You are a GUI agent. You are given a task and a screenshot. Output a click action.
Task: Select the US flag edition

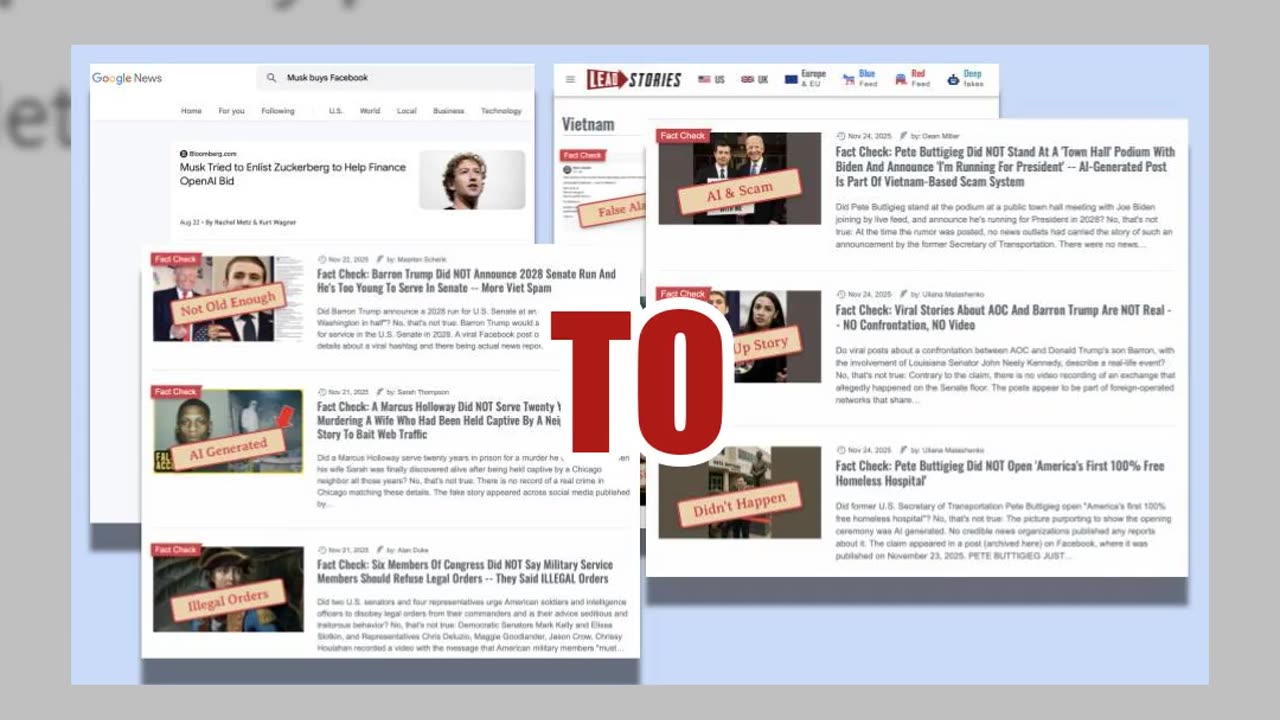(711, 79)
